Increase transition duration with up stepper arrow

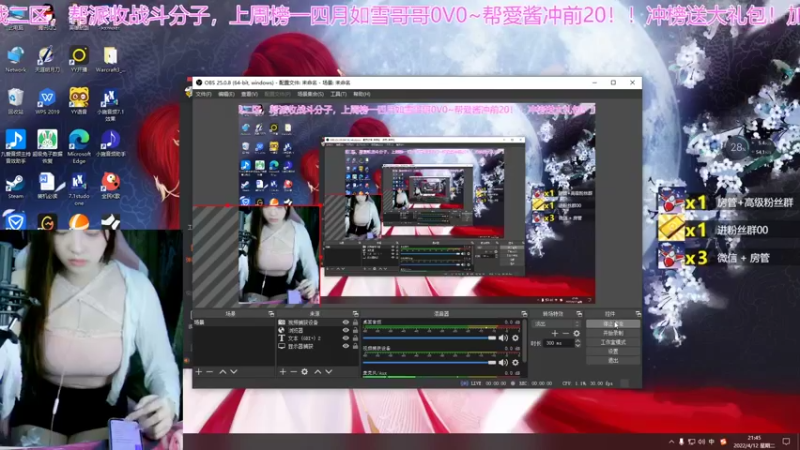point(578,341)
